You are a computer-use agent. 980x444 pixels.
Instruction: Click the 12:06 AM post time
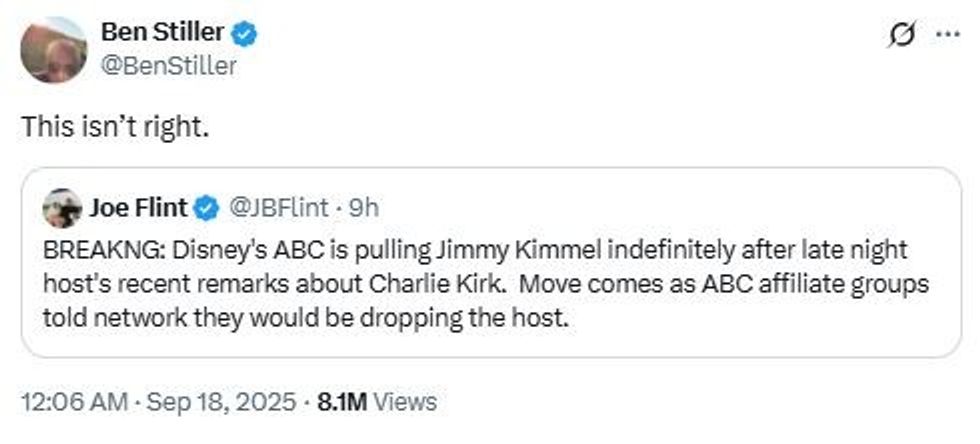point(74,402)
